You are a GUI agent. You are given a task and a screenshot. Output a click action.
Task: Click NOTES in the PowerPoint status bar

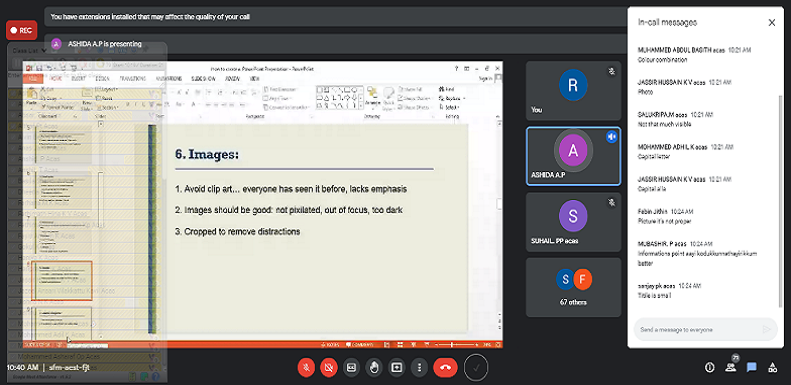tap(330, 345)
